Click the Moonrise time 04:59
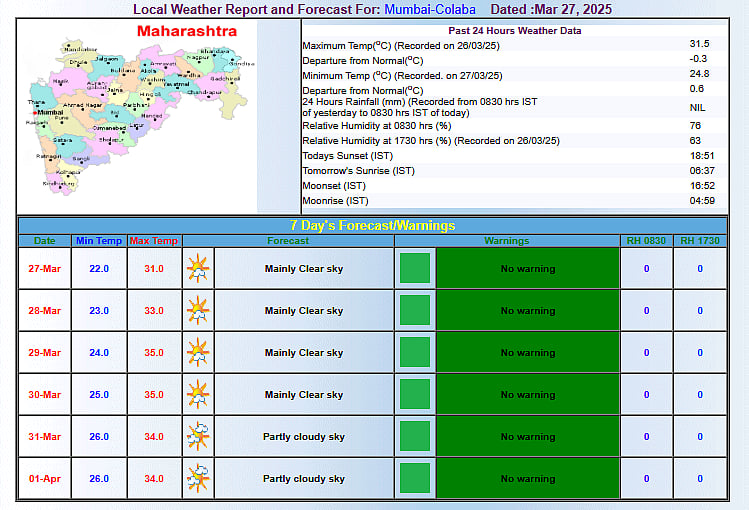Screen dimensions: 749x510 pyautogui.click(x=702, y=201)
